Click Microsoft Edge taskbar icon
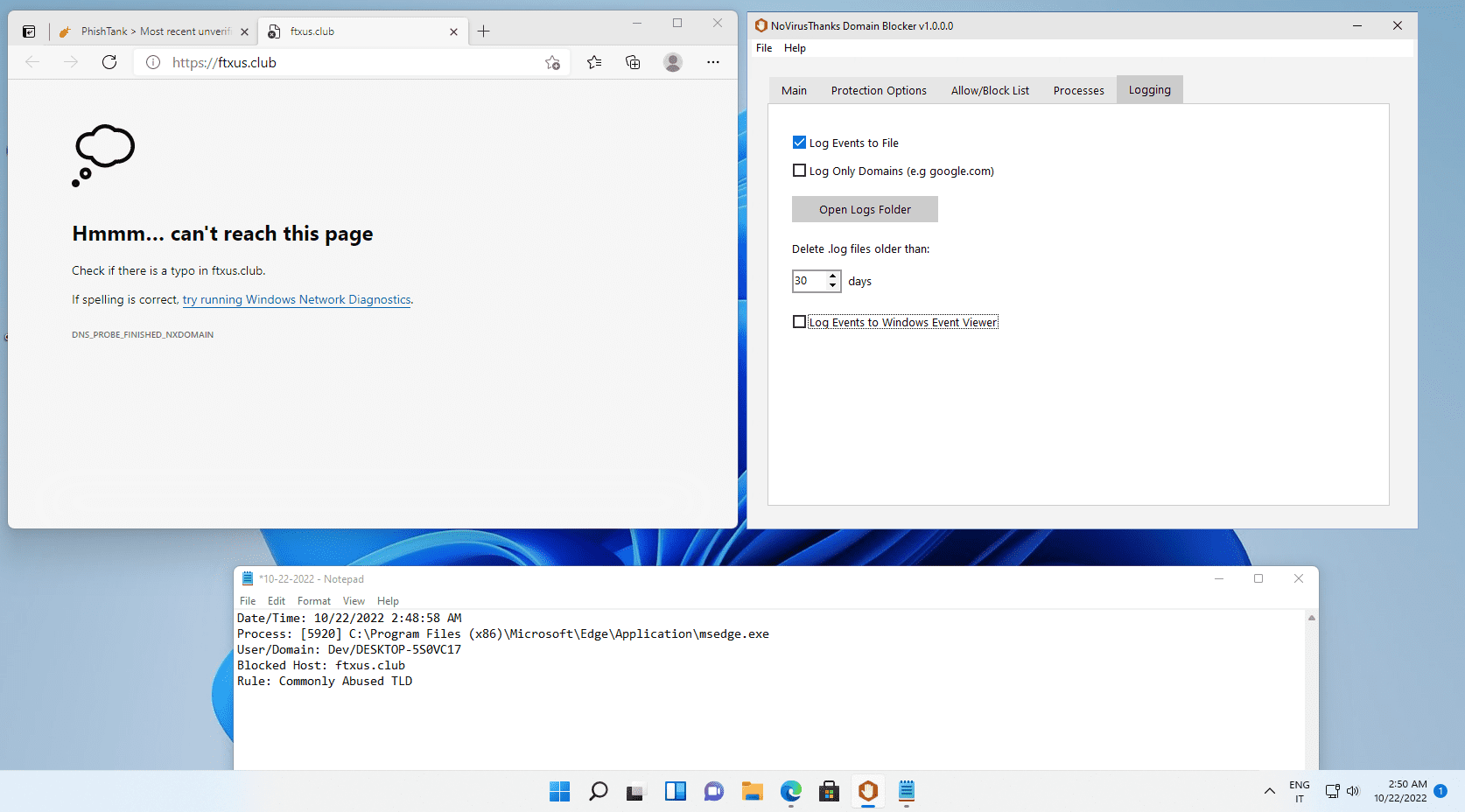Image resolution: width=1465 pixels, height=812 pixels. click(x=791, y=791)
